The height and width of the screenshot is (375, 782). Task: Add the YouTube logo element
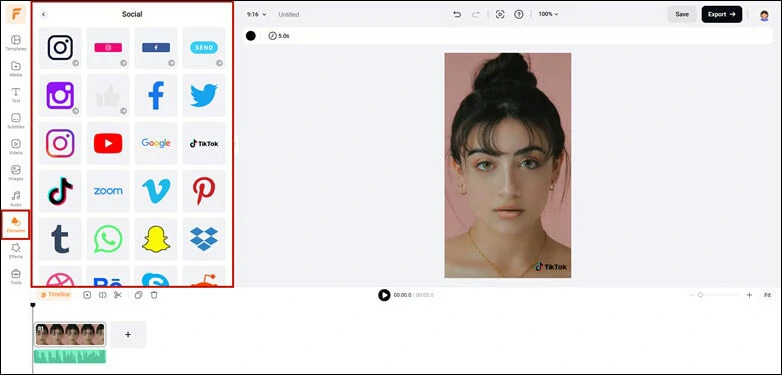click(x=108, y=143)
